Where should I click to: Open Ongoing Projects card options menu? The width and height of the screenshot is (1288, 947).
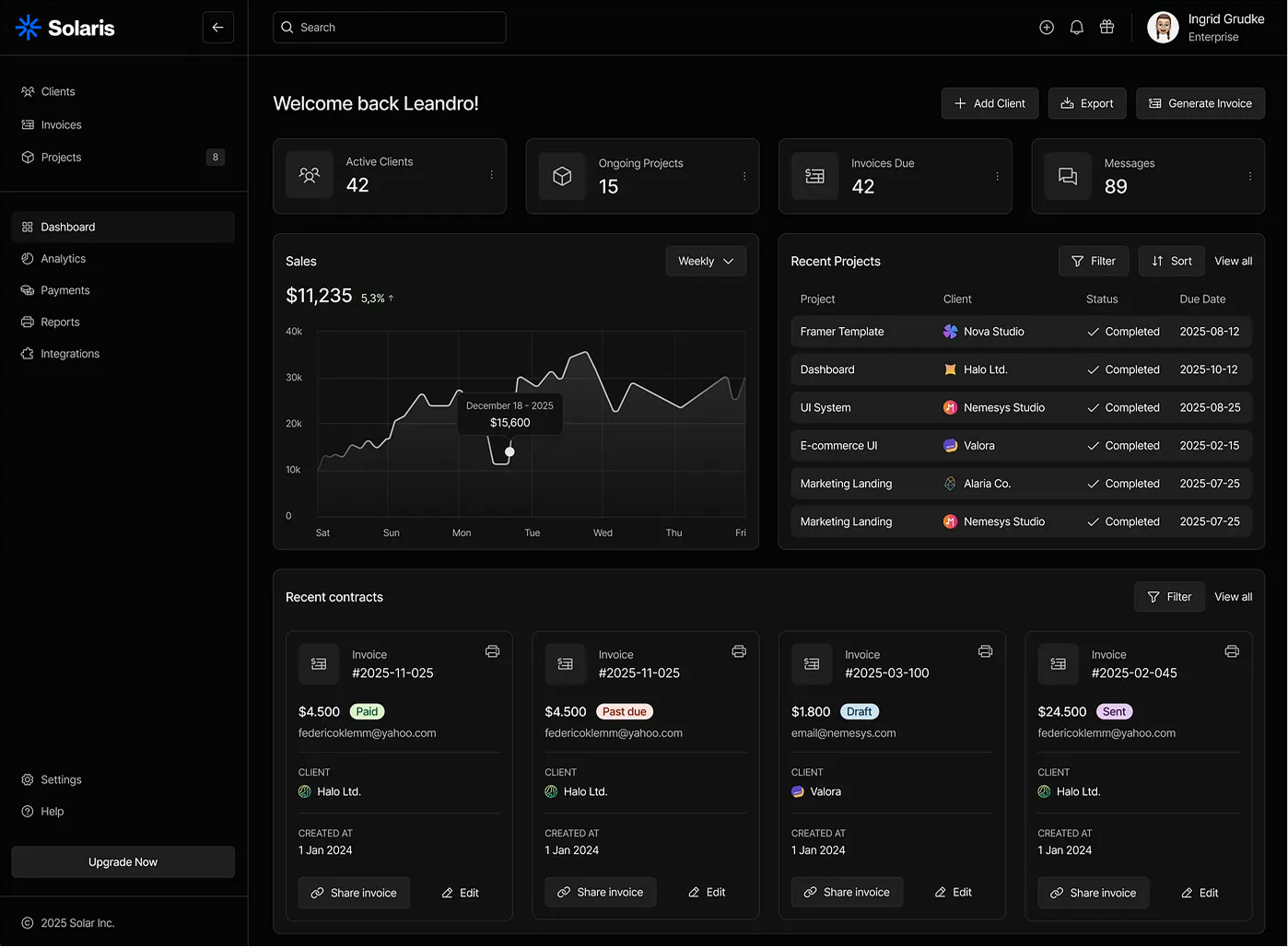[x=744, y=176]
